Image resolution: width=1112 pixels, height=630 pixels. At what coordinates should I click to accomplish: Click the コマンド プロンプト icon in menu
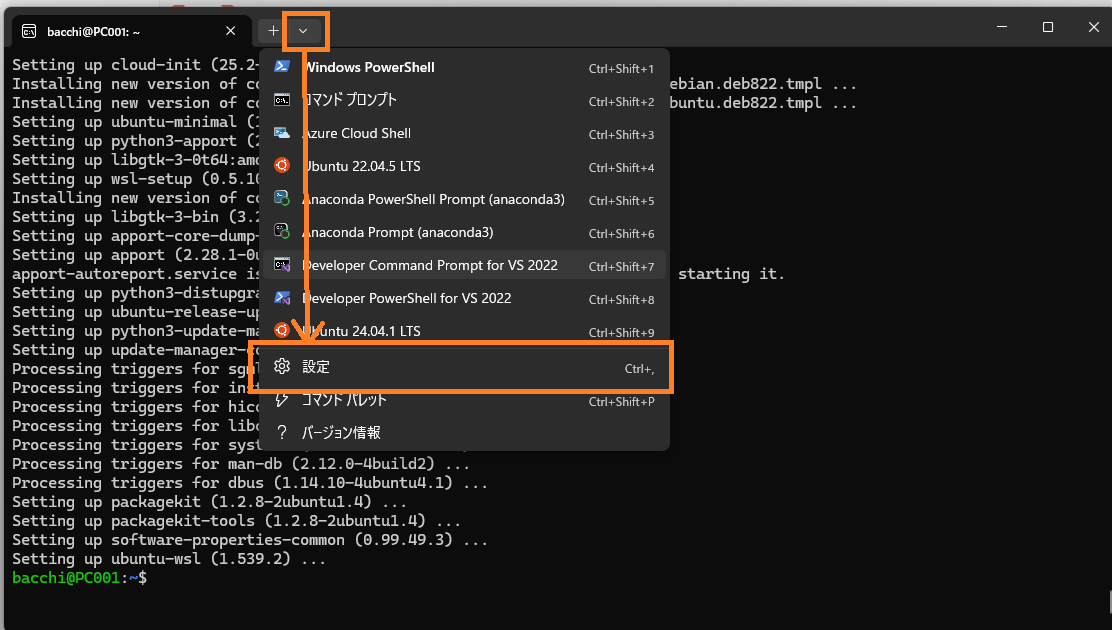click(x=282, y=100)
